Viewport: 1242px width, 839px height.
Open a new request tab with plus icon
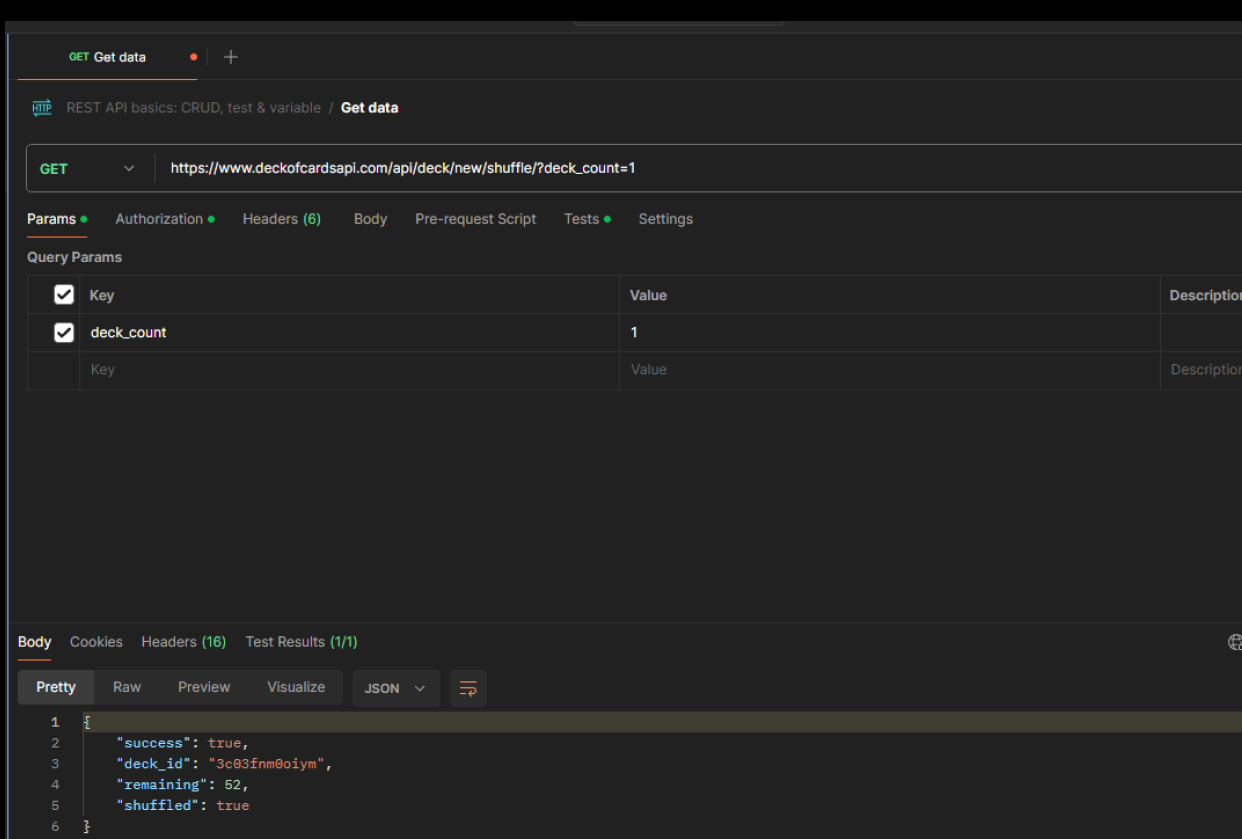pyautogui.click(x=230, y=57)
